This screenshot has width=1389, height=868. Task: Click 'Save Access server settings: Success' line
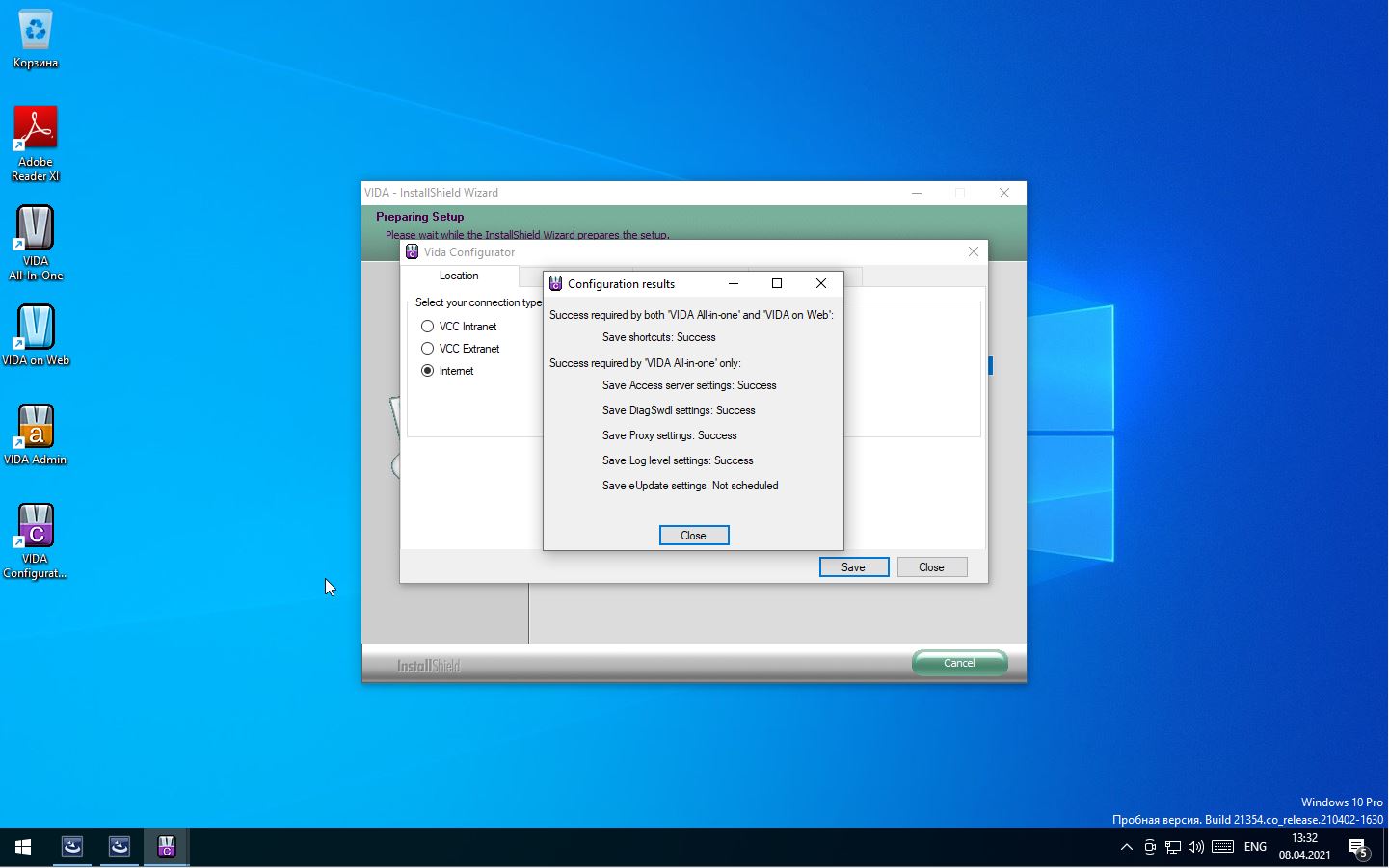click(689, 385)
